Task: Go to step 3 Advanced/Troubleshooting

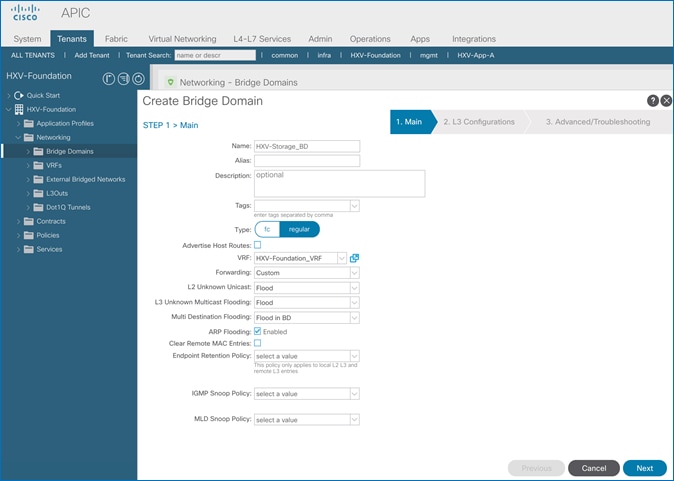Action: click(x=598, y=122)
